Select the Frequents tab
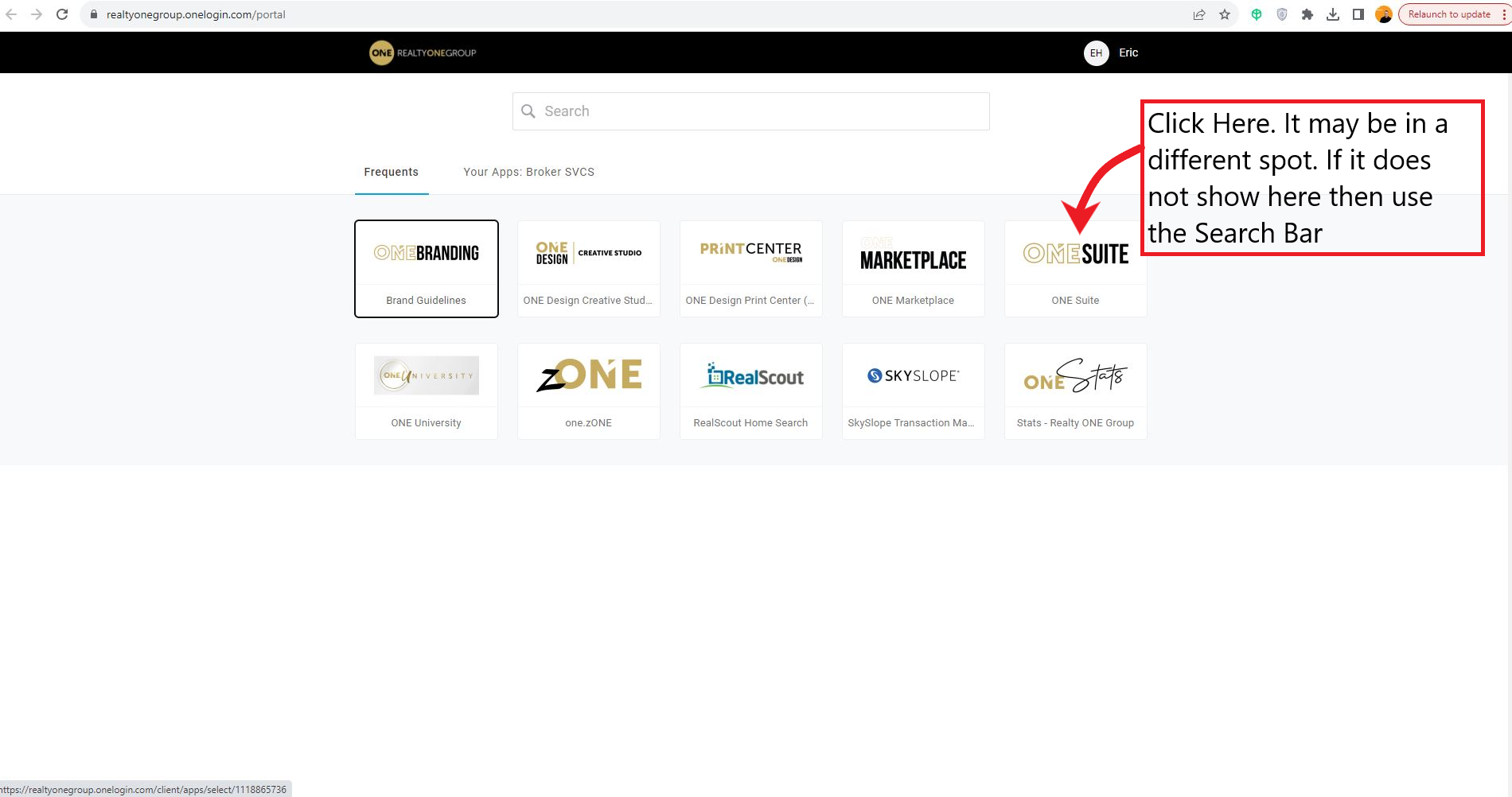This screenshot has height=797, width=1512. (392, 172)
